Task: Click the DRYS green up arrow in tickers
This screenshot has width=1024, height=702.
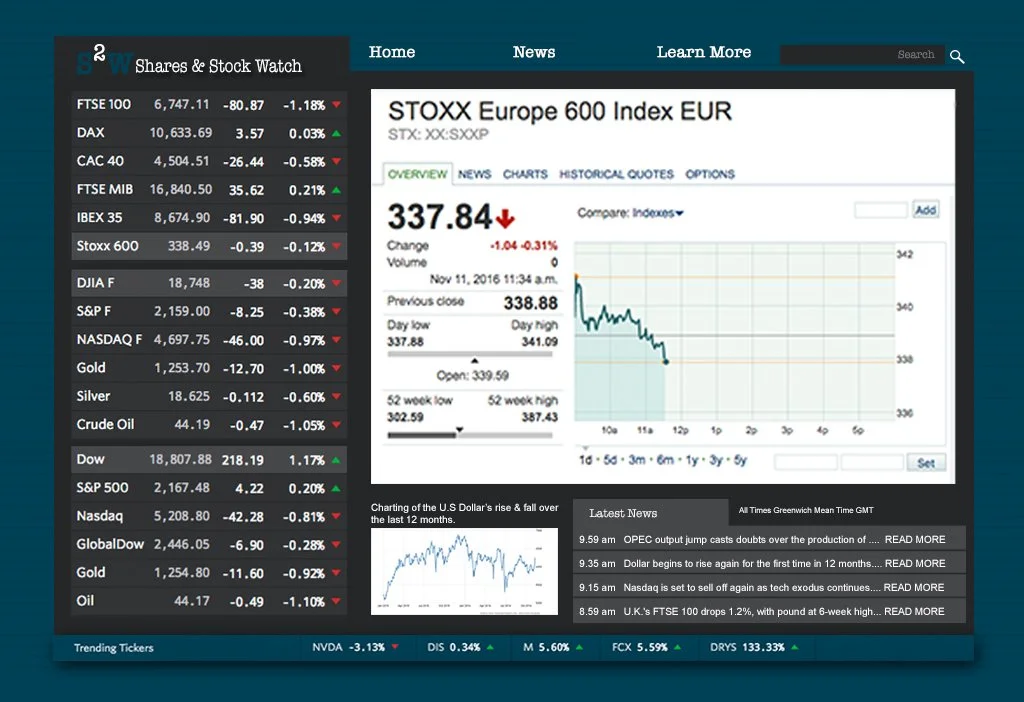Action: click(x=795, y=647)
